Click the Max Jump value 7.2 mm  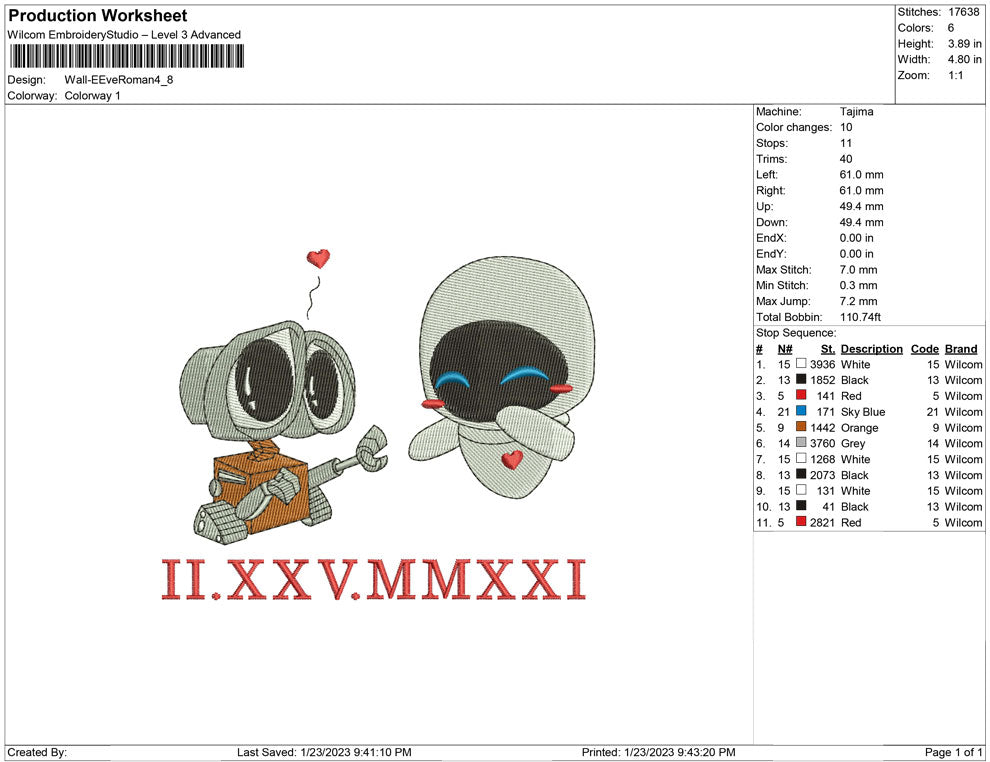[x=859, y=301]
